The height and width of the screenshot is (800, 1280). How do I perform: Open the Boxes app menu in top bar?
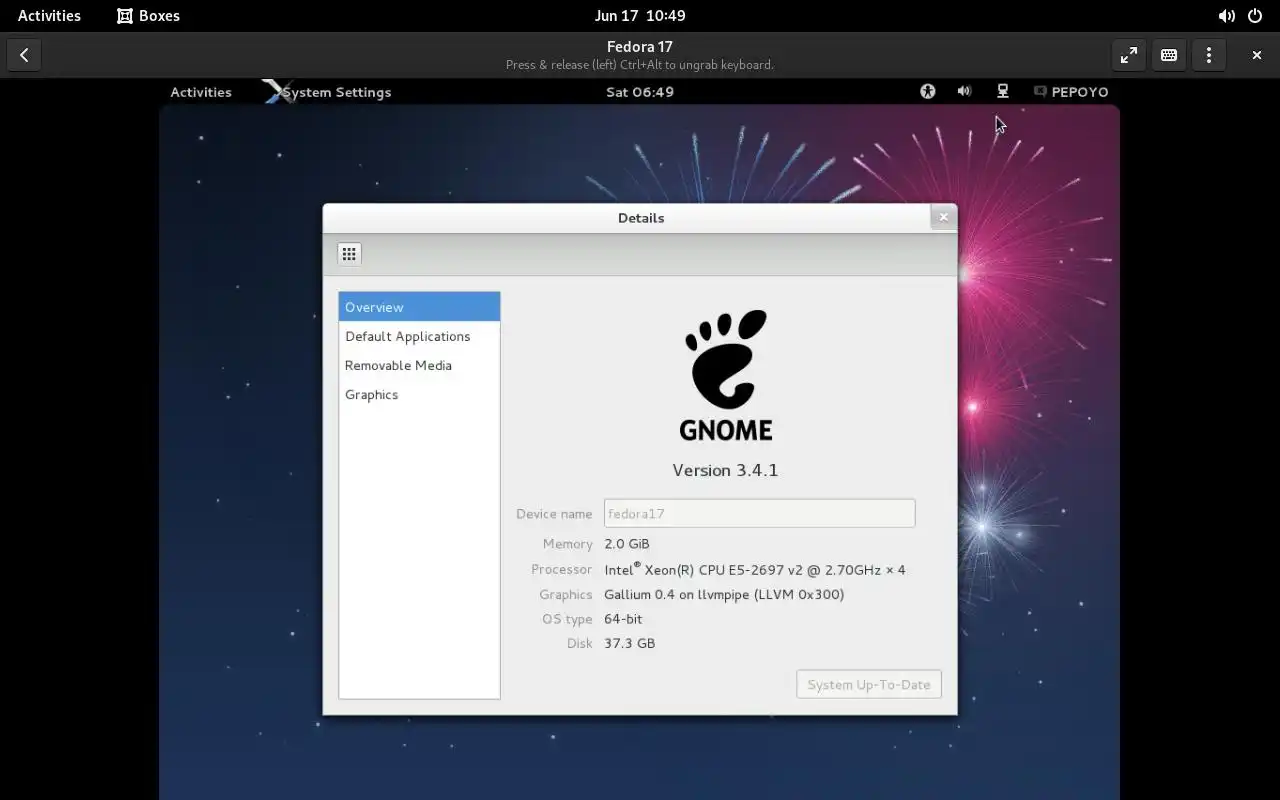[148, 15]
